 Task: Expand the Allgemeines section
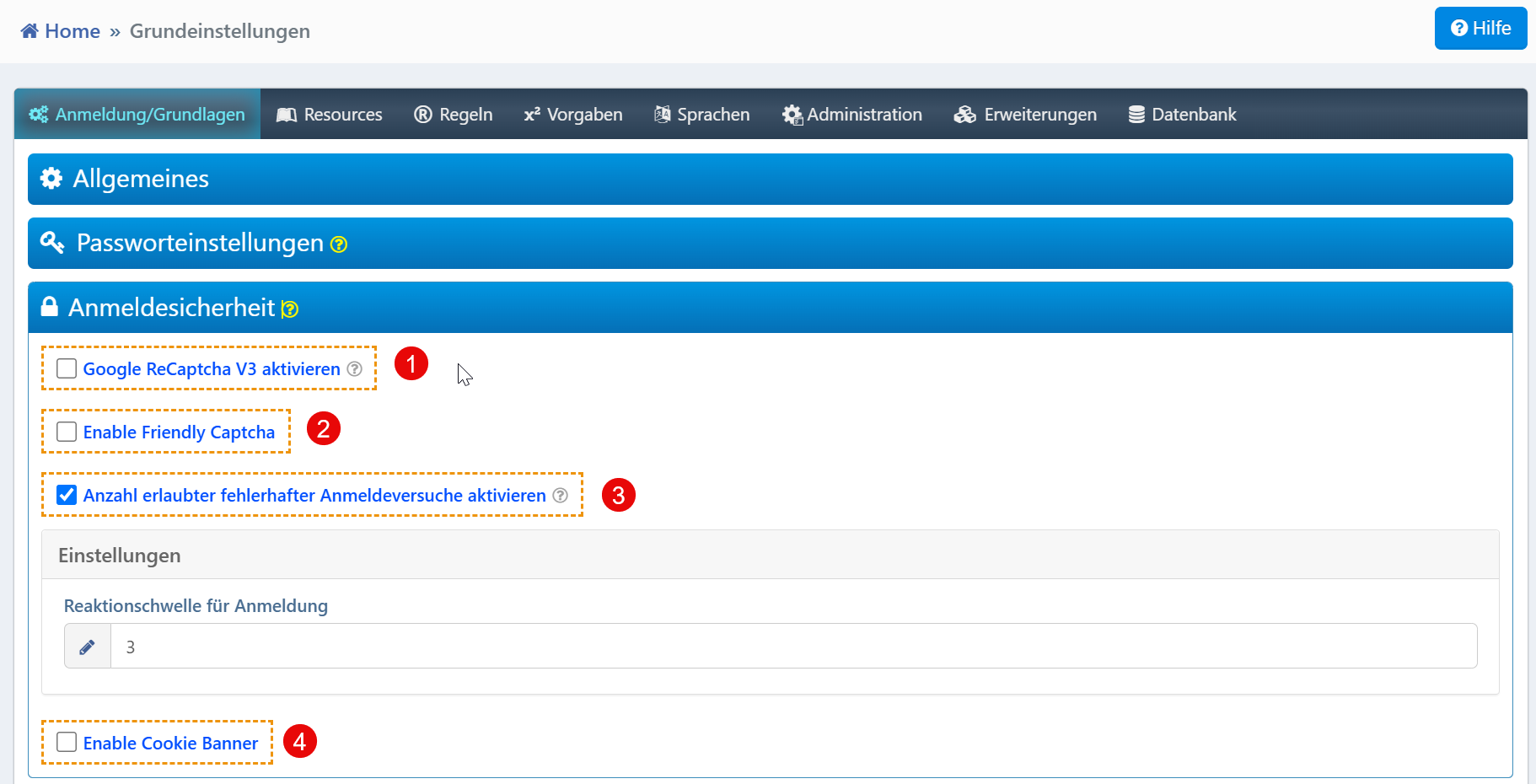(141, 179)
